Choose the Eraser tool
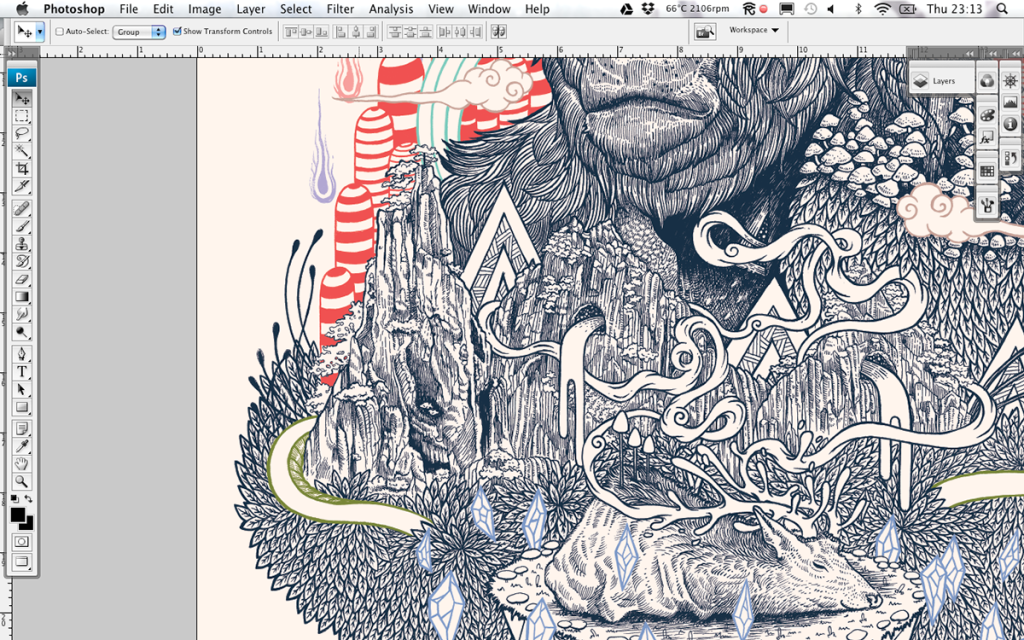 click(x=21, y=279)
